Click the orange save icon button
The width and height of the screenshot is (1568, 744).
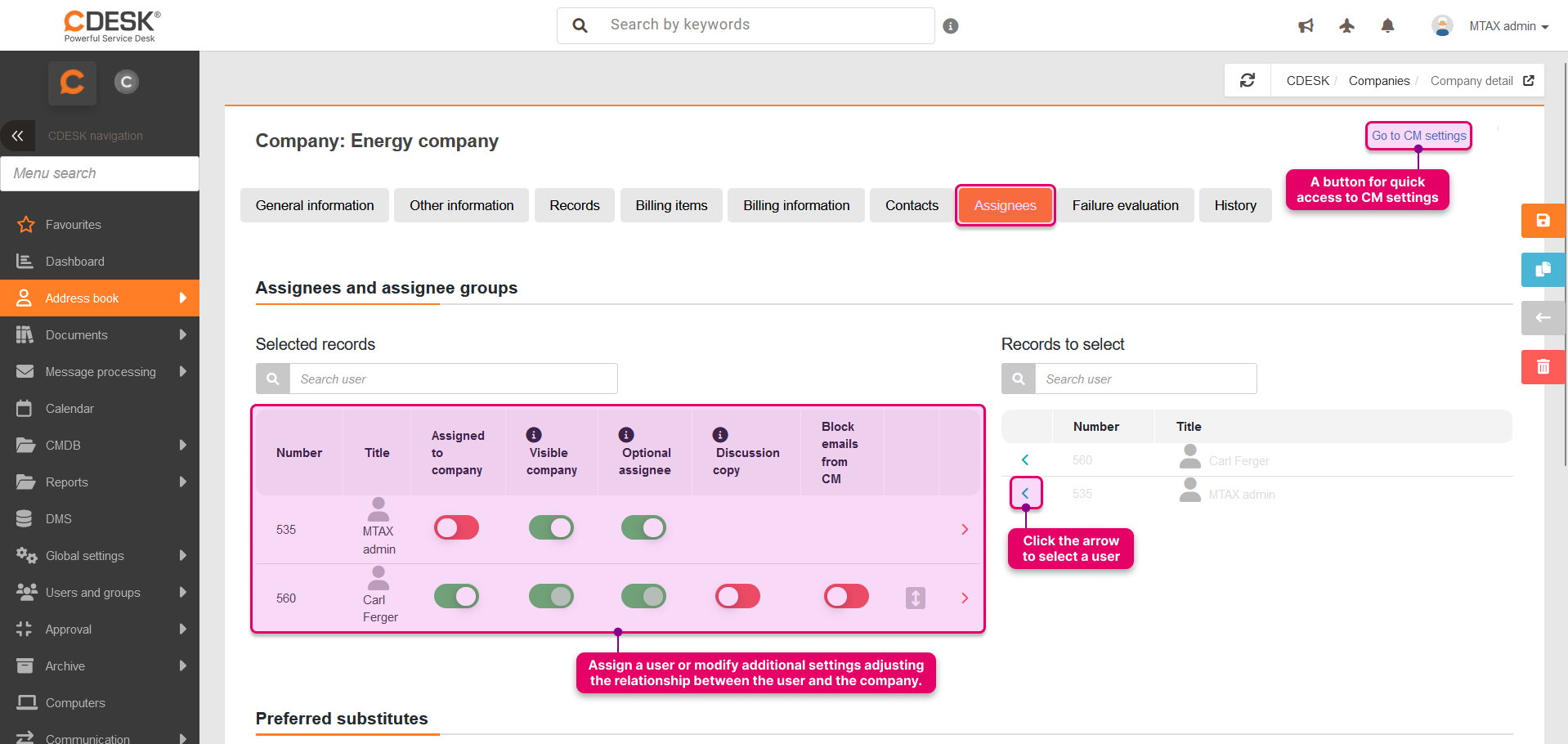pyautogui.click(x=1543, y=221)
